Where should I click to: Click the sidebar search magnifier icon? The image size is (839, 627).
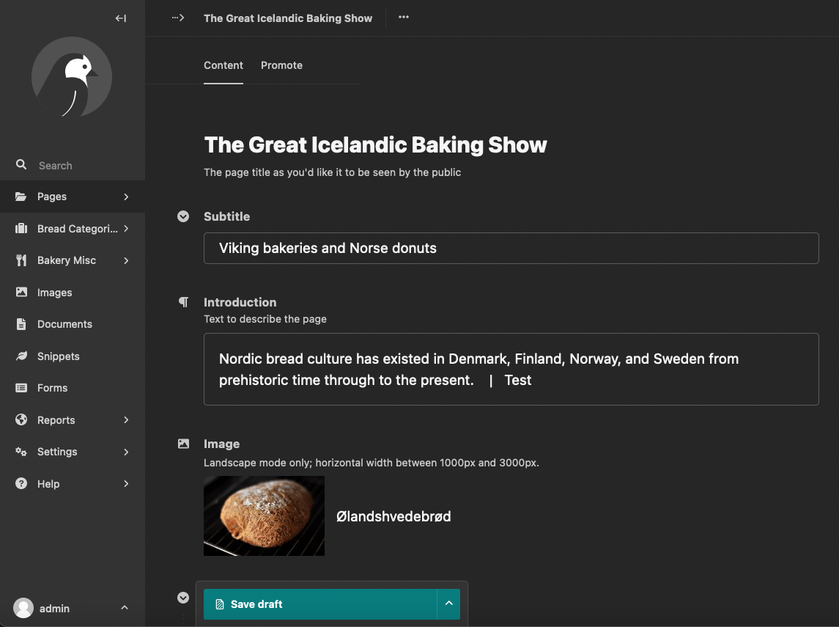21,164
